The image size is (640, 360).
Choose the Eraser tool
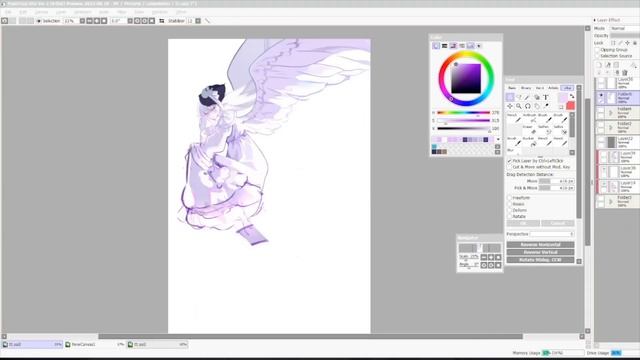(530, 130)
